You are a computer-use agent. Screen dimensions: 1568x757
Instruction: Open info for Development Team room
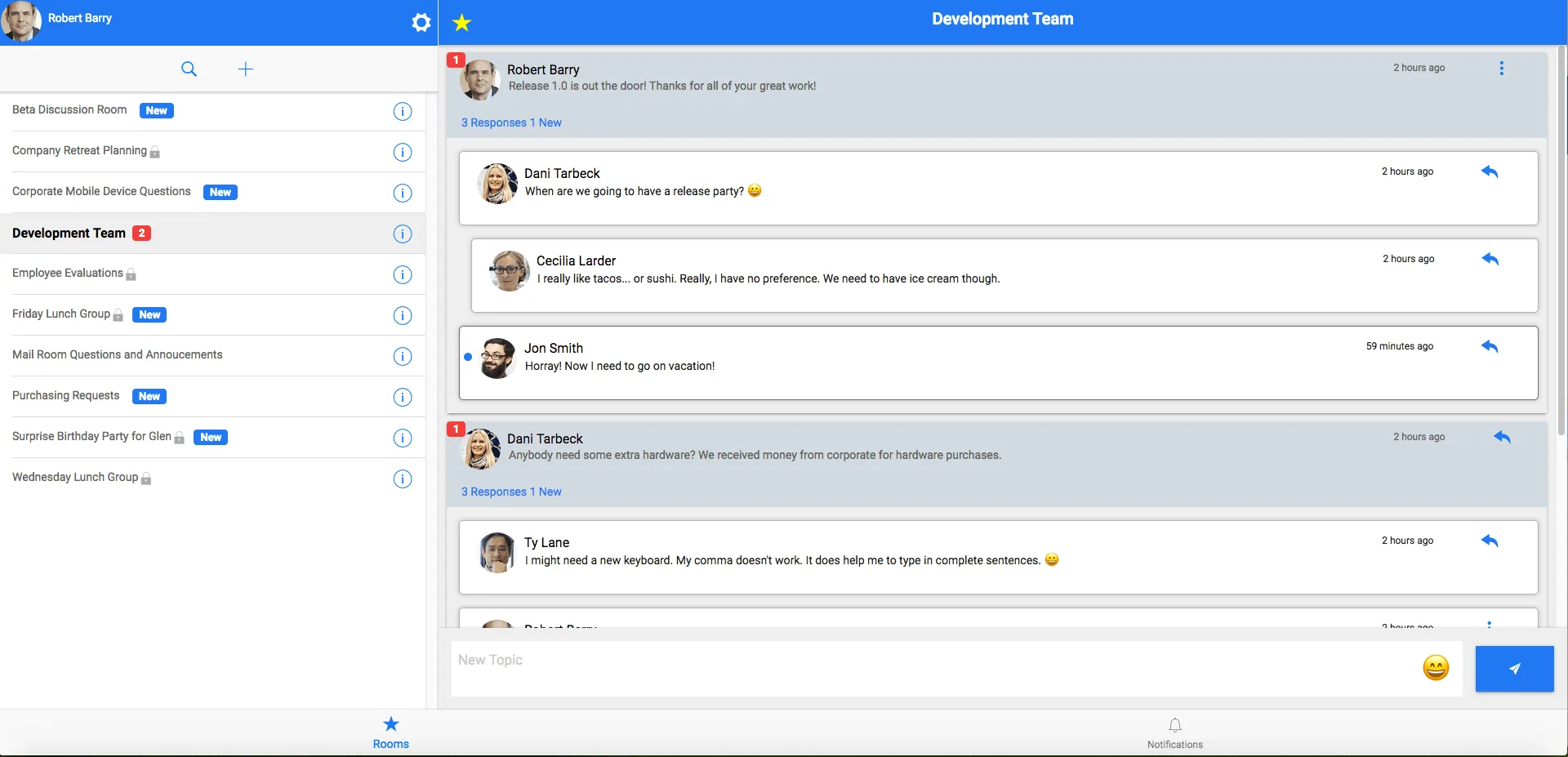point(403,234)
